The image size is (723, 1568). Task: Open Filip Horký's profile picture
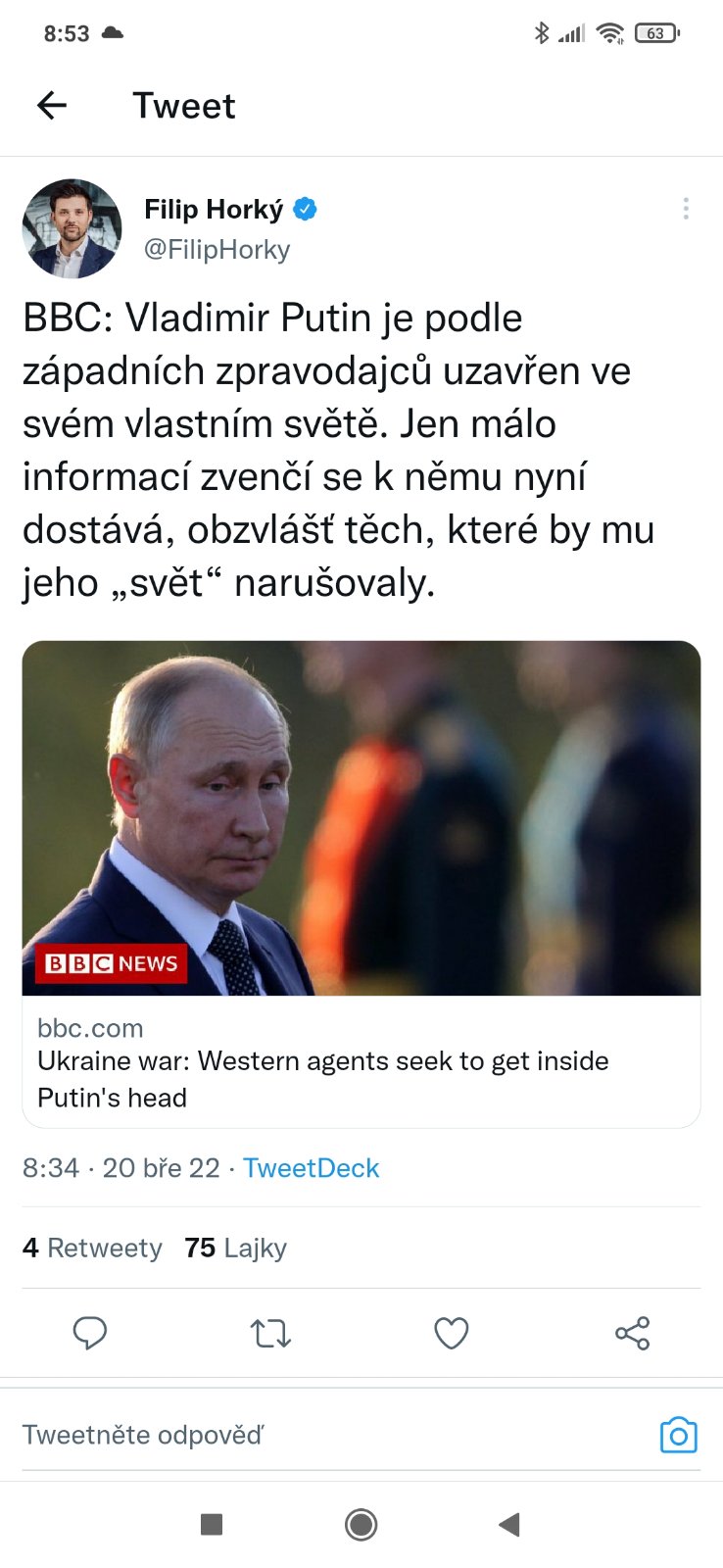72,228
